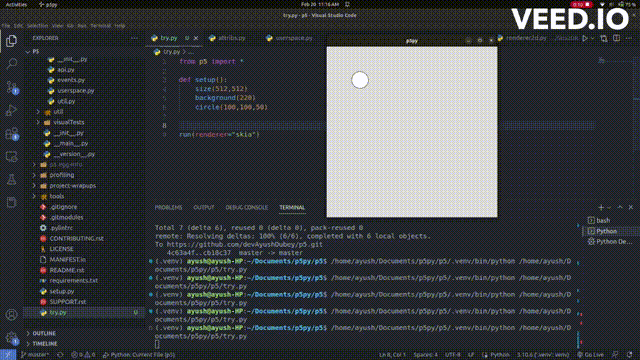Split the editor to the right
The width and height of the screenshot is (640, 360).
tap(616, 38)
